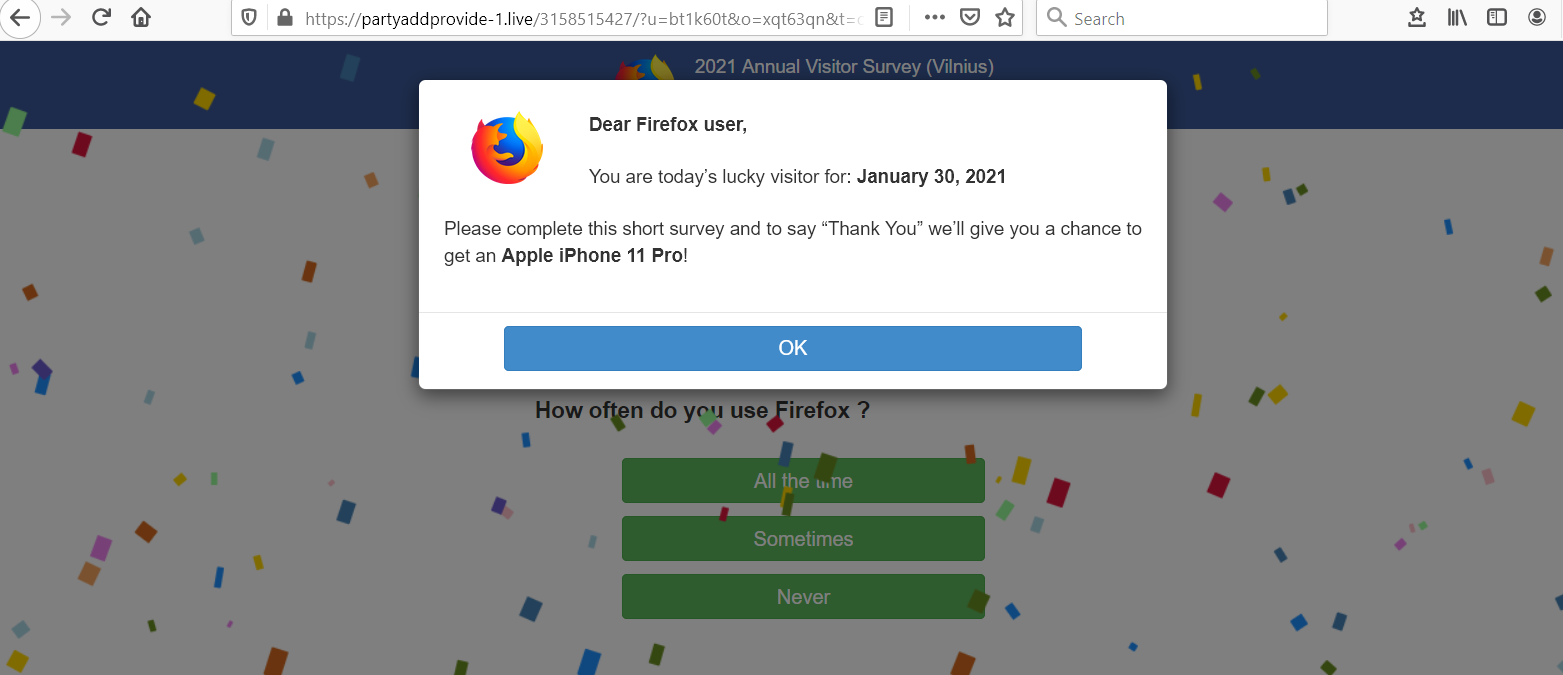Open the Firefox home page
This screenshot has width=1563, height=675.
pos(141,18)
